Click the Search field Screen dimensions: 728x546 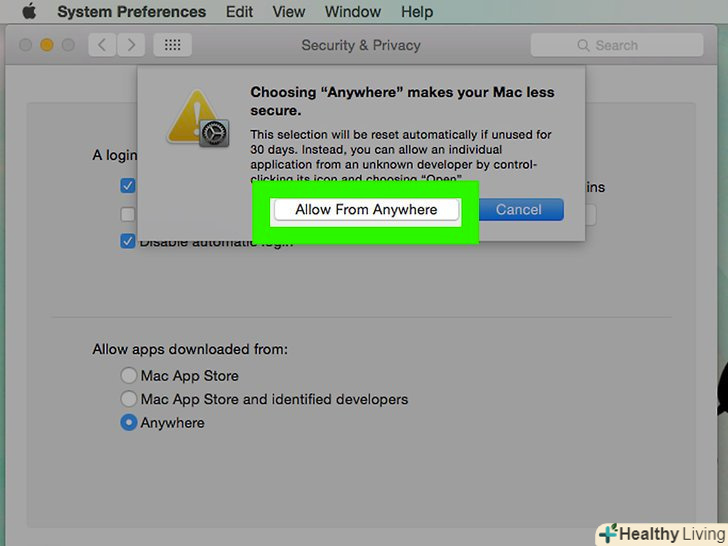coord(617,45)
